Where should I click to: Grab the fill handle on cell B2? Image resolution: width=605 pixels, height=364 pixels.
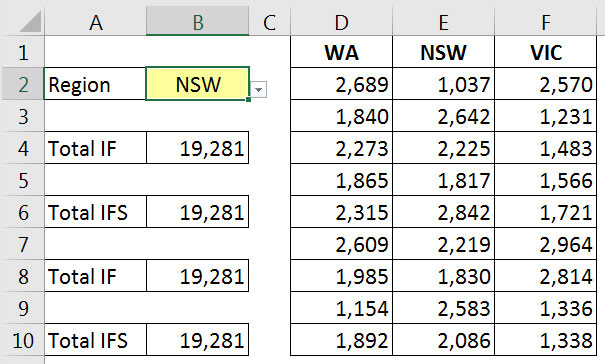(x=248, y=100)
